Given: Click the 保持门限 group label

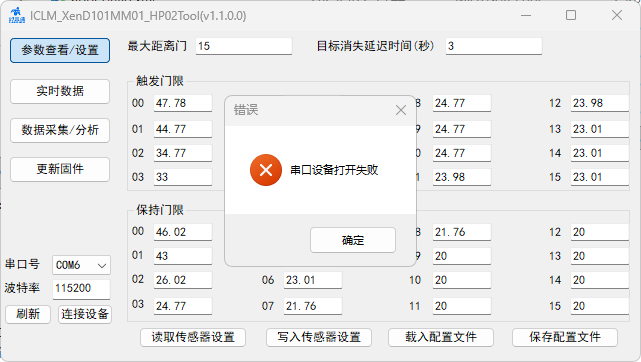Looking at the screenshot, I should coord(160,210).
